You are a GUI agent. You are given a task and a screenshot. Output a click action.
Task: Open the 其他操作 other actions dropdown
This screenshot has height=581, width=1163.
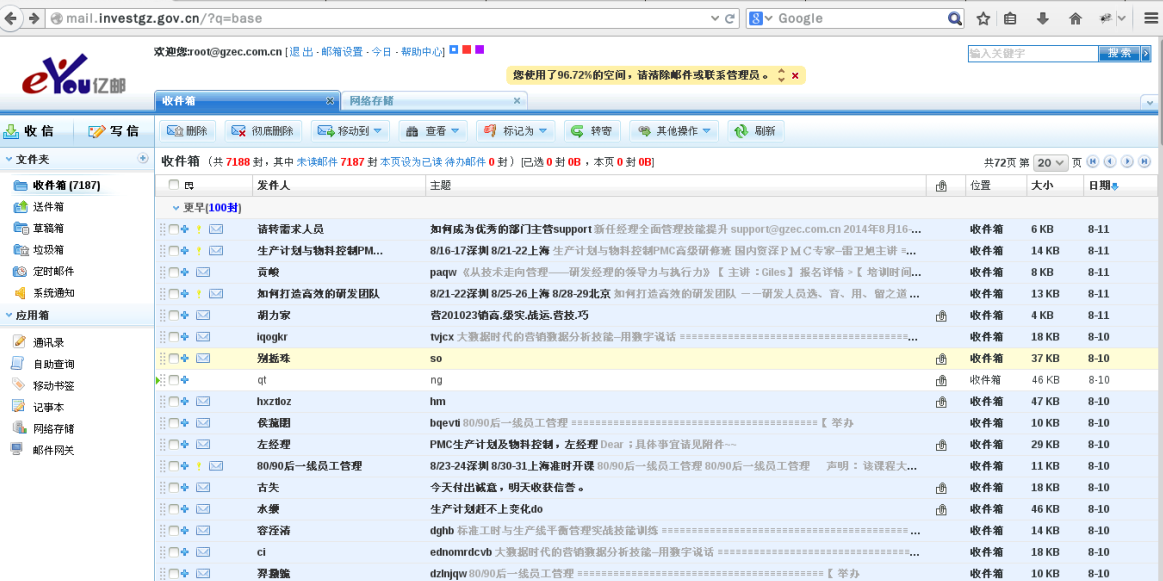[674, 131]
